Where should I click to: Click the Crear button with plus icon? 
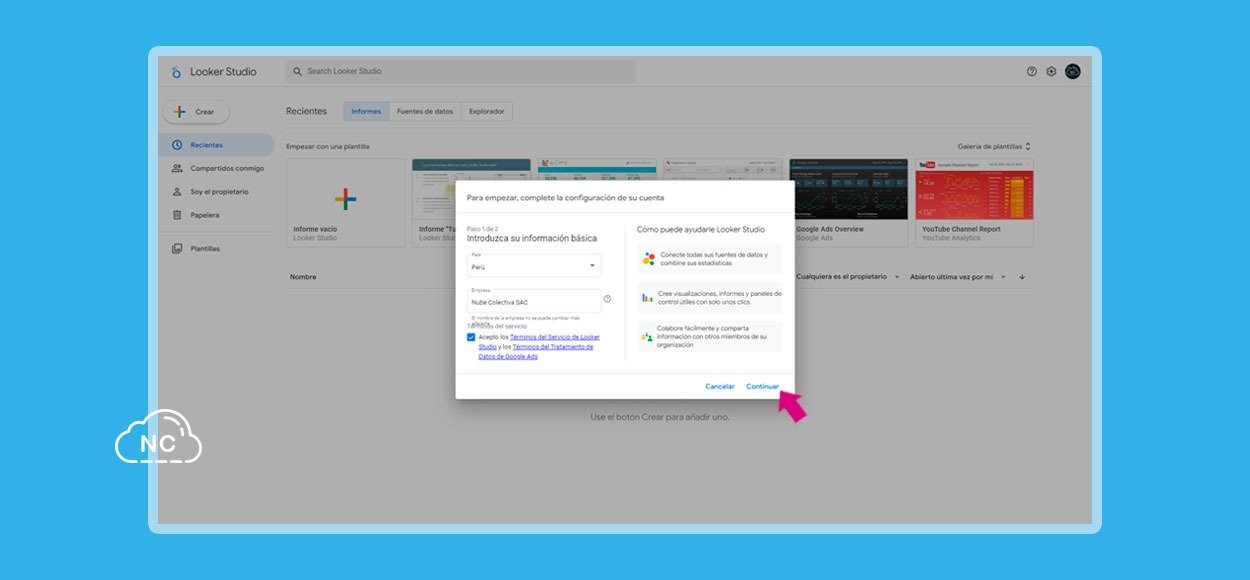point(196,112)
